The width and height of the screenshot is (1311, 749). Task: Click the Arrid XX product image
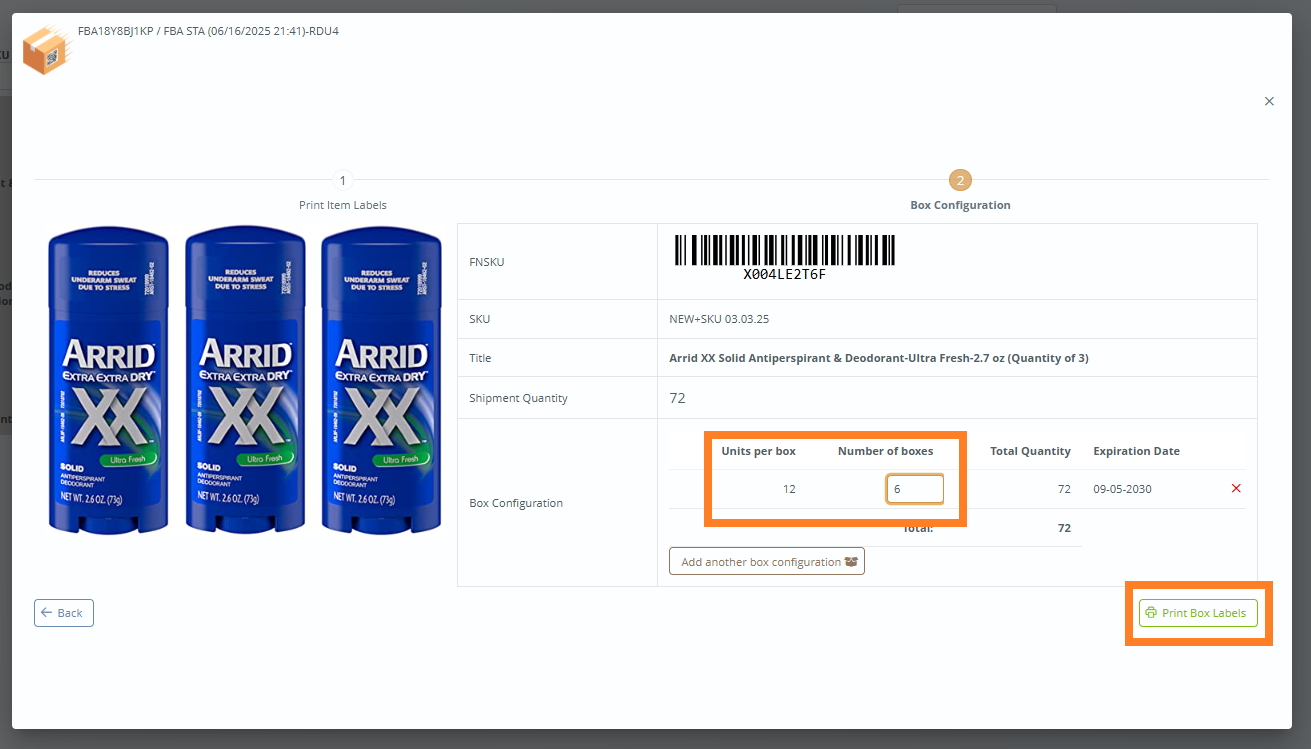pyautogui.click(x=245, y=379)
